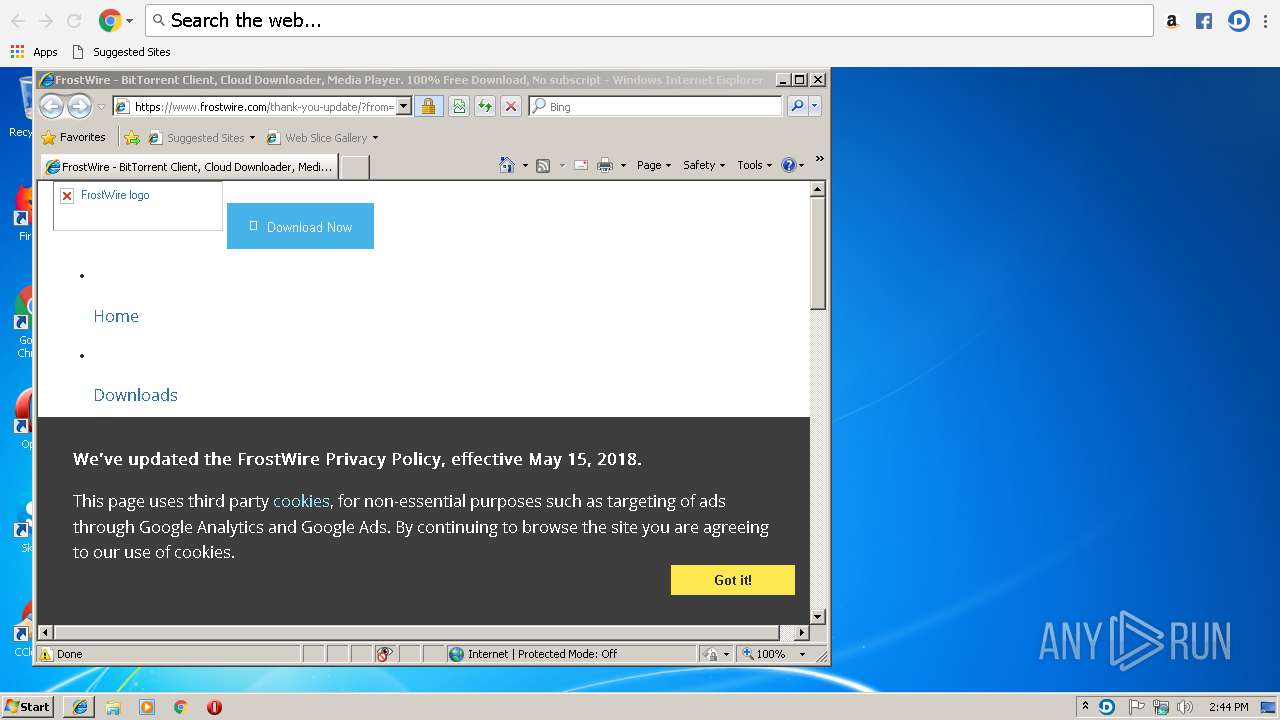This screenshot has height=720, width=1280.
Task: Click the broken FrostWire logo image
Action: click(138, 205)
